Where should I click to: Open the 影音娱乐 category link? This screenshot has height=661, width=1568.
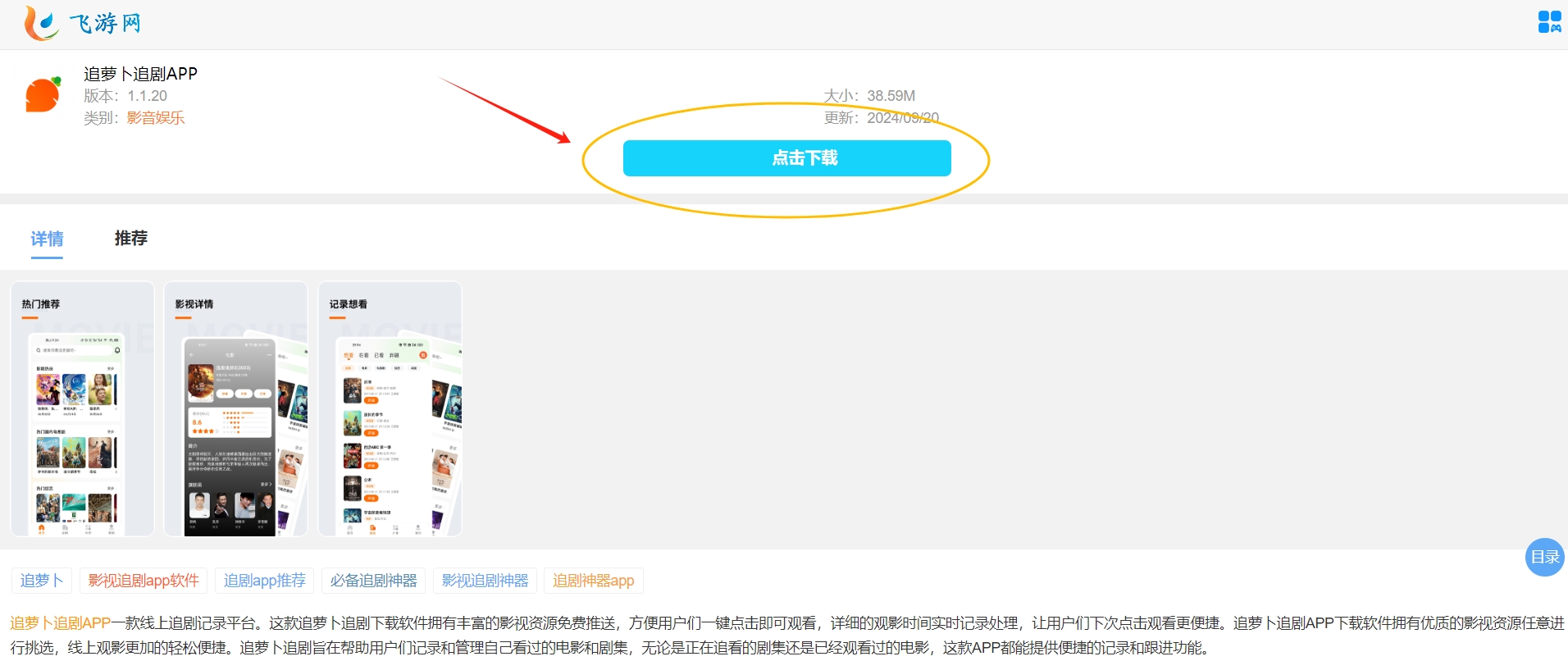156,118
